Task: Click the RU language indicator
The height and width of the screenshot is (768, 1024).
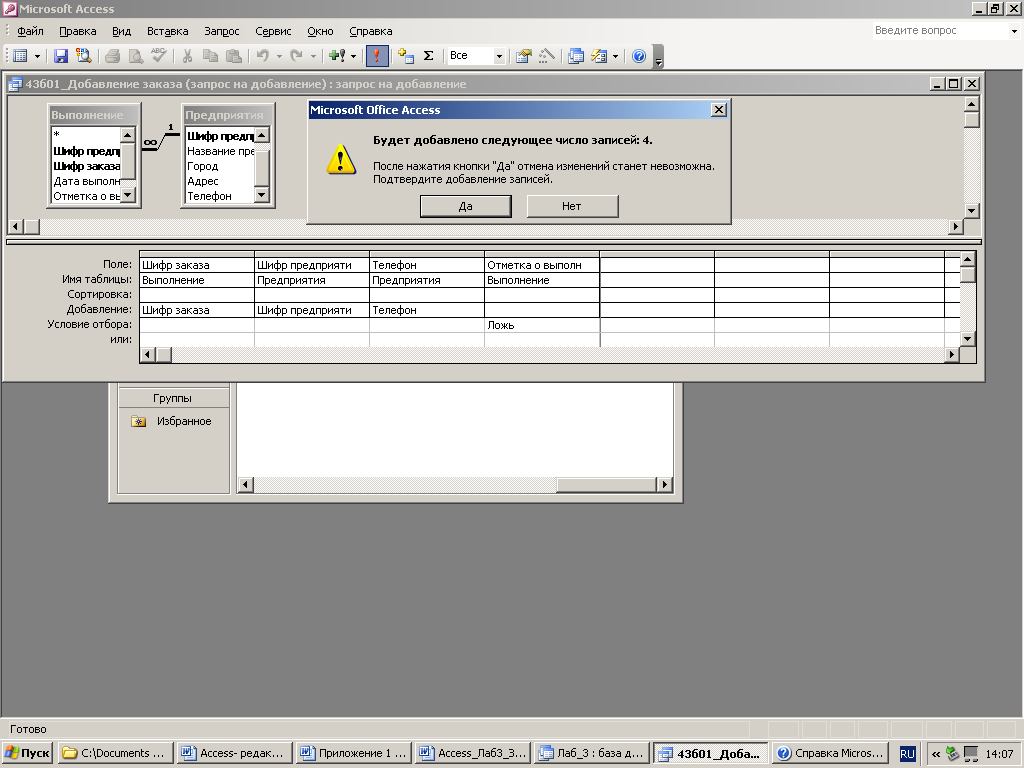Action: [x=908, y=754]
